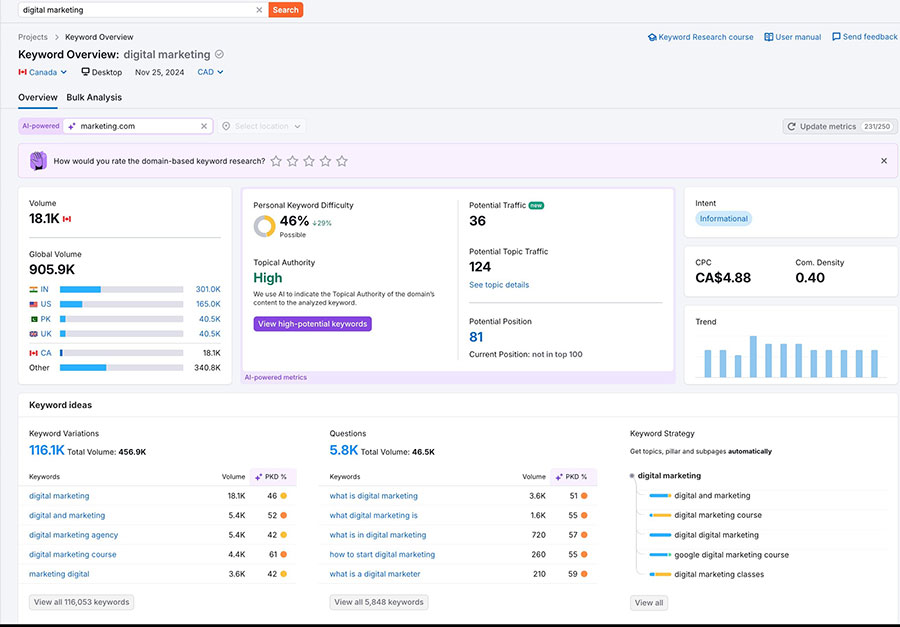Viewport: 900px width, 627px height.
Task: Click the tallest bar in the Trend chart
Action: [753, 357]
